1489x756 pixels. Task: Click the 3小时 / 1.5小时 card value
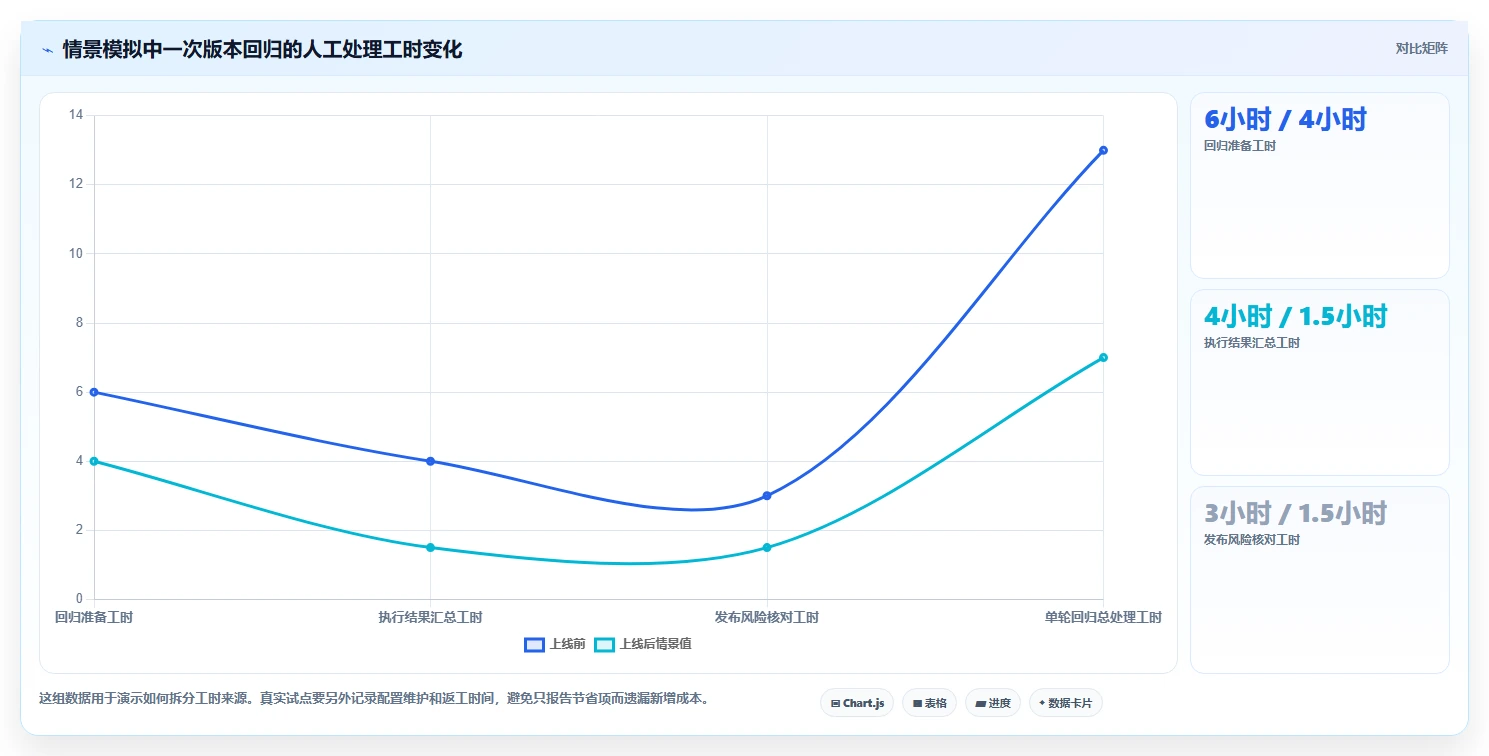(1295, 513)
